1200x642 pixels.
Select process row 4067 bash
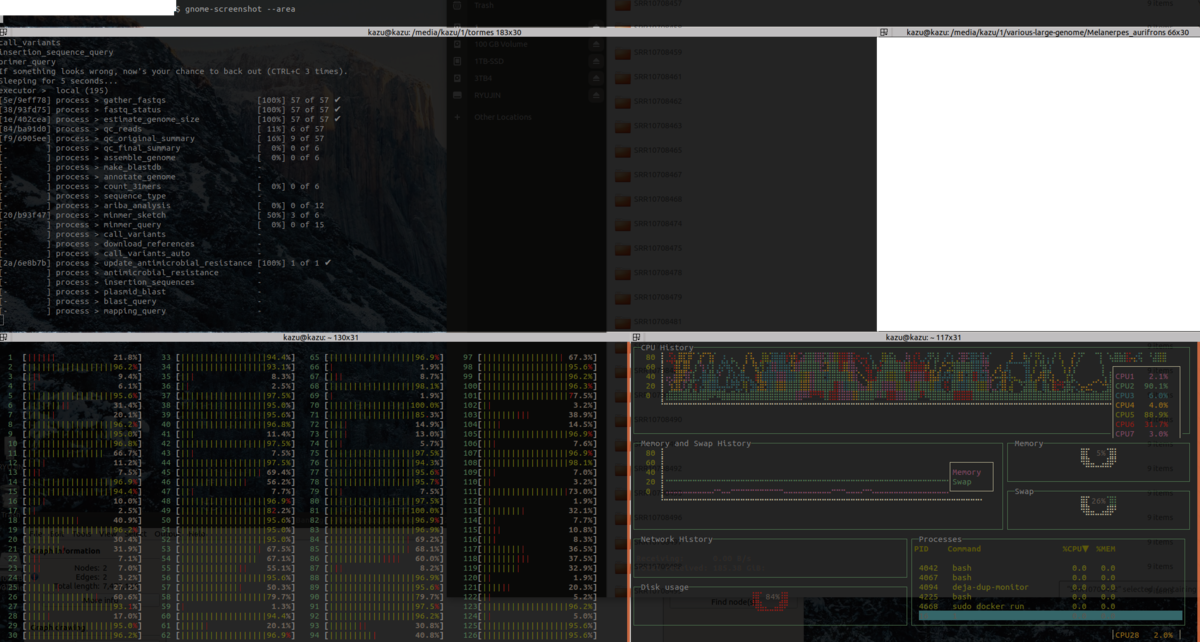click(1050, 577)
